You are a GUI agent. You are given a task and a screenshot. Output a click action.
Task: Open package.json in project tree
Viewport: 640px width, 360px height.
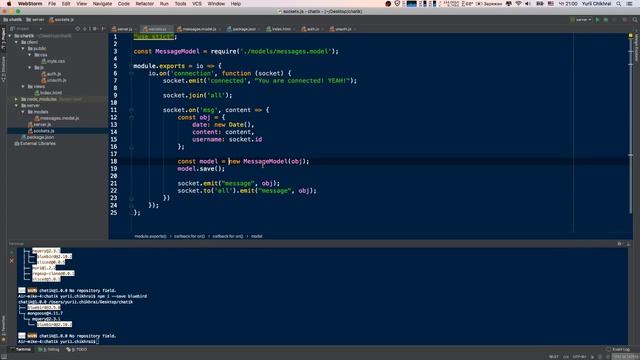coord(38,137)
